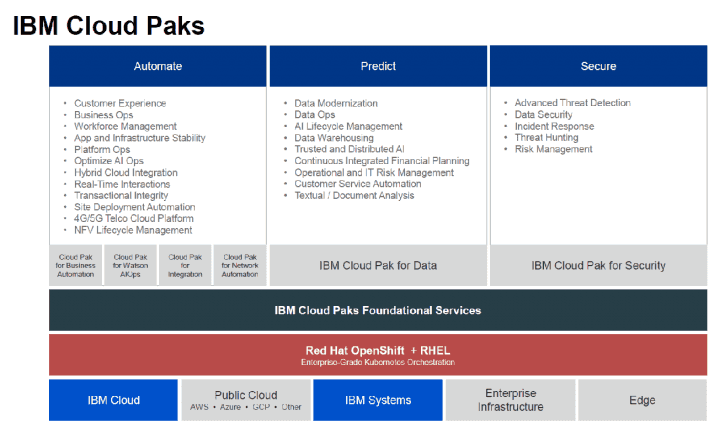Select the Enterprise Infrastructure box
720x423 pixels.
(x=510, y=400)
